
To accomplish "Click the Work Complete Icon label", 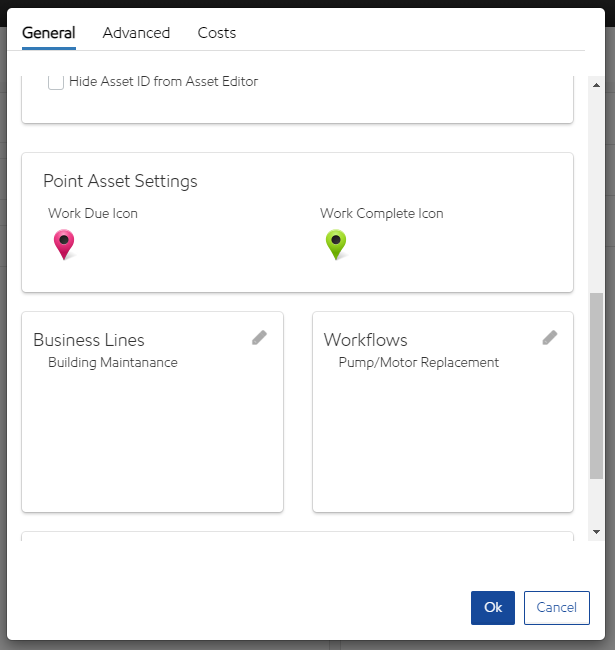I will point(381,213).
